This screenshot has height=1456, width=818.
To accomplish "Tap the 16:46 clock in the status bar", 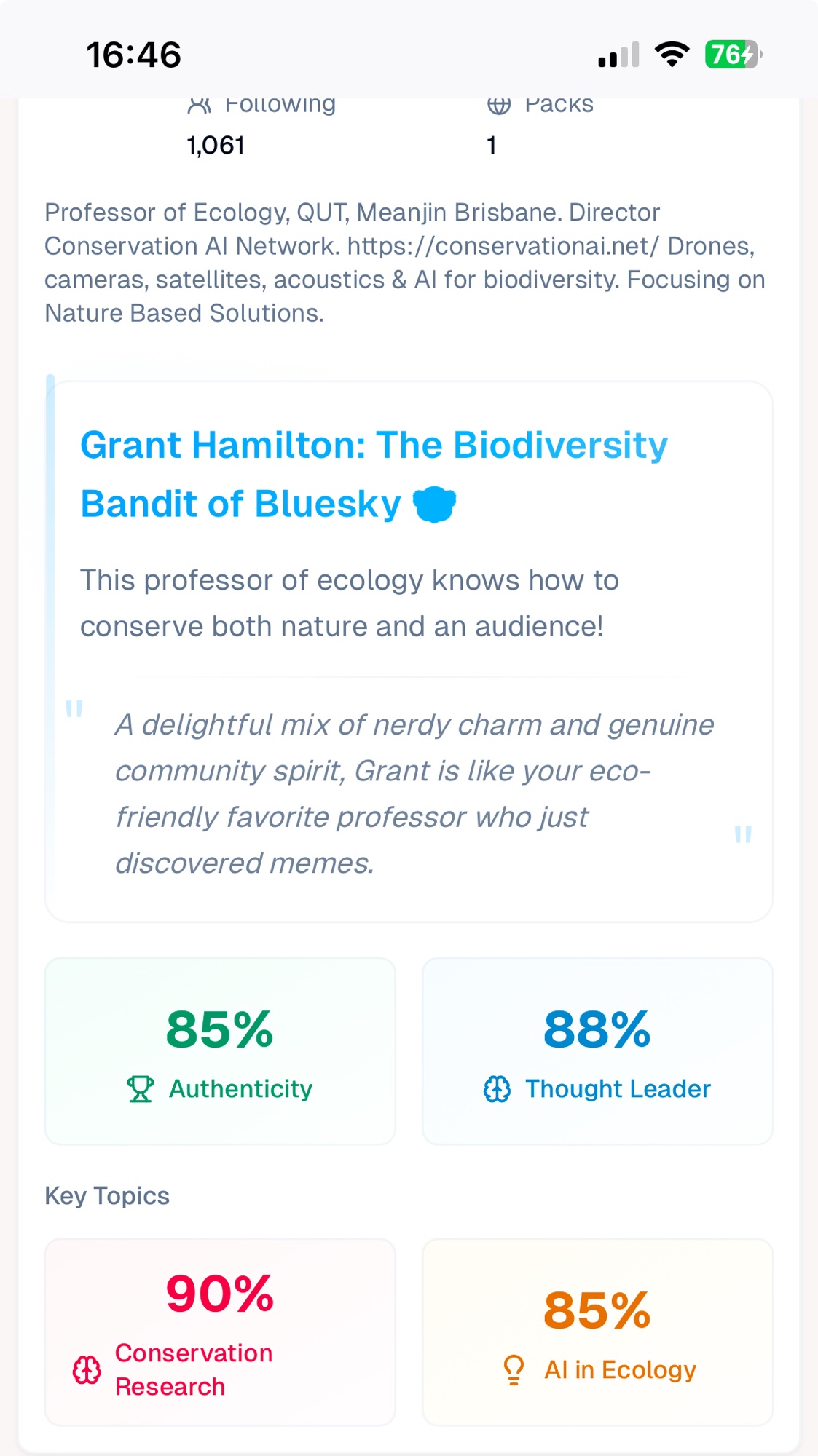I will tap(134, 55).
